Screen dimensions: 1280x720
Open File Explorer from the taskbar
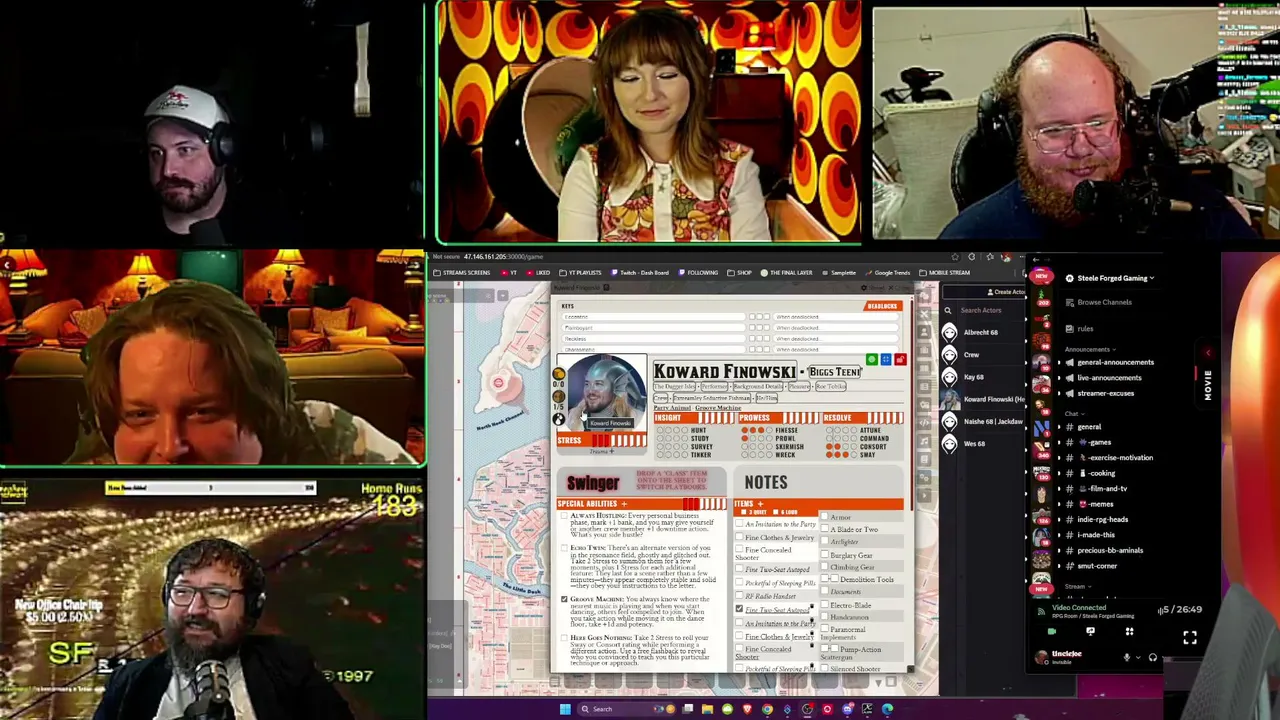707,709
